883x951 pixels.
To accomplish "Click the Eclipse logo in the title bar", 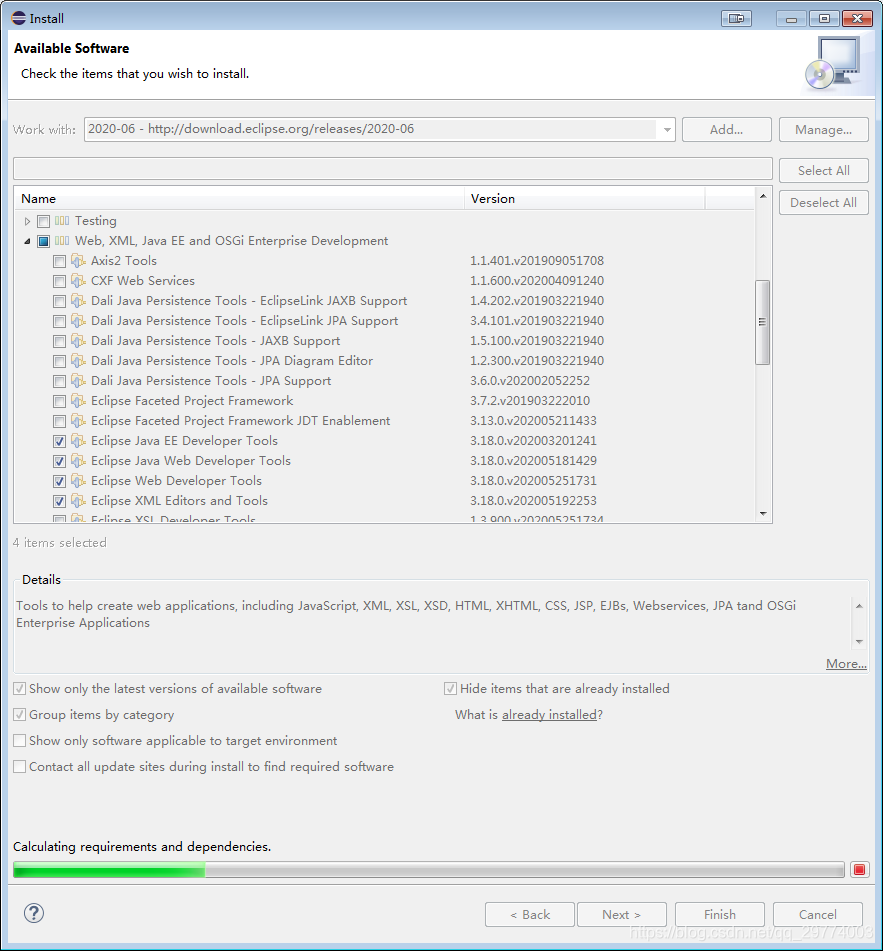I will 19,18.
